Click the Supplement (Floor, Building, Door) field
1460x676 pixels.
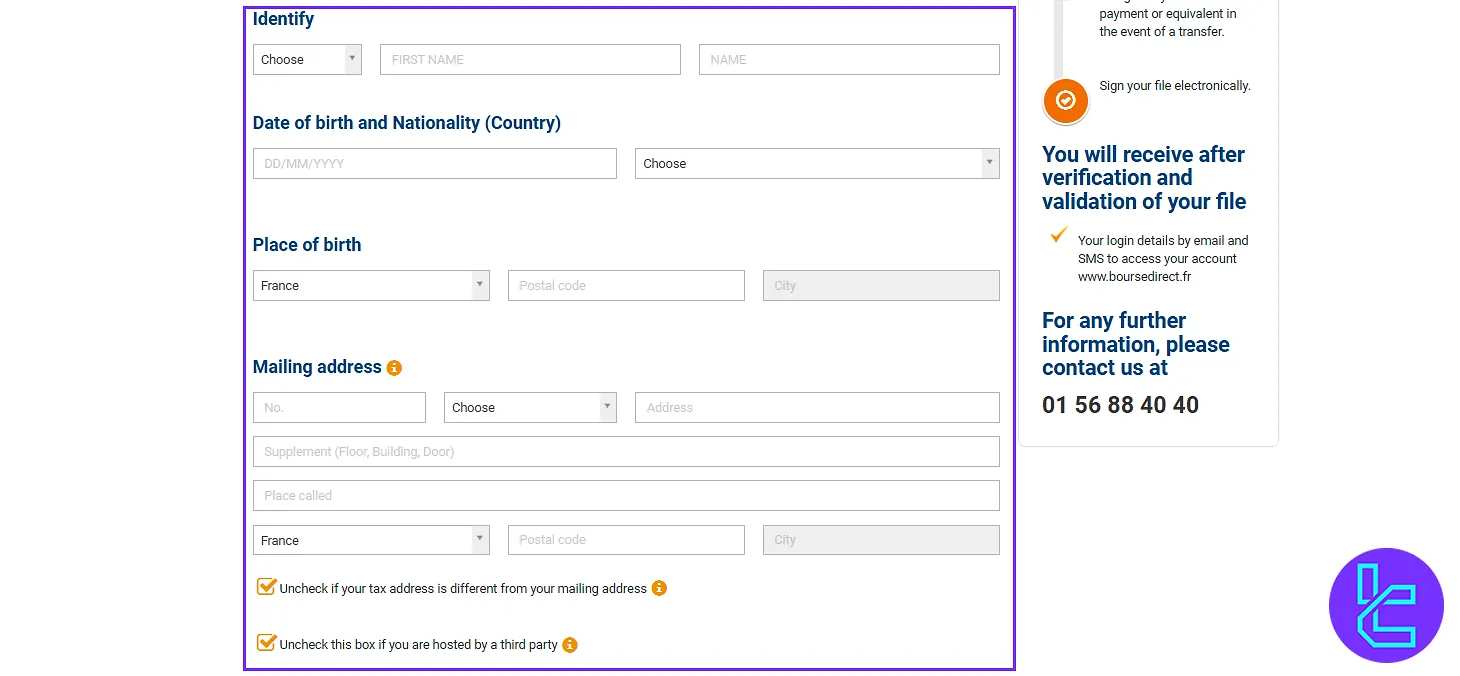626,451
